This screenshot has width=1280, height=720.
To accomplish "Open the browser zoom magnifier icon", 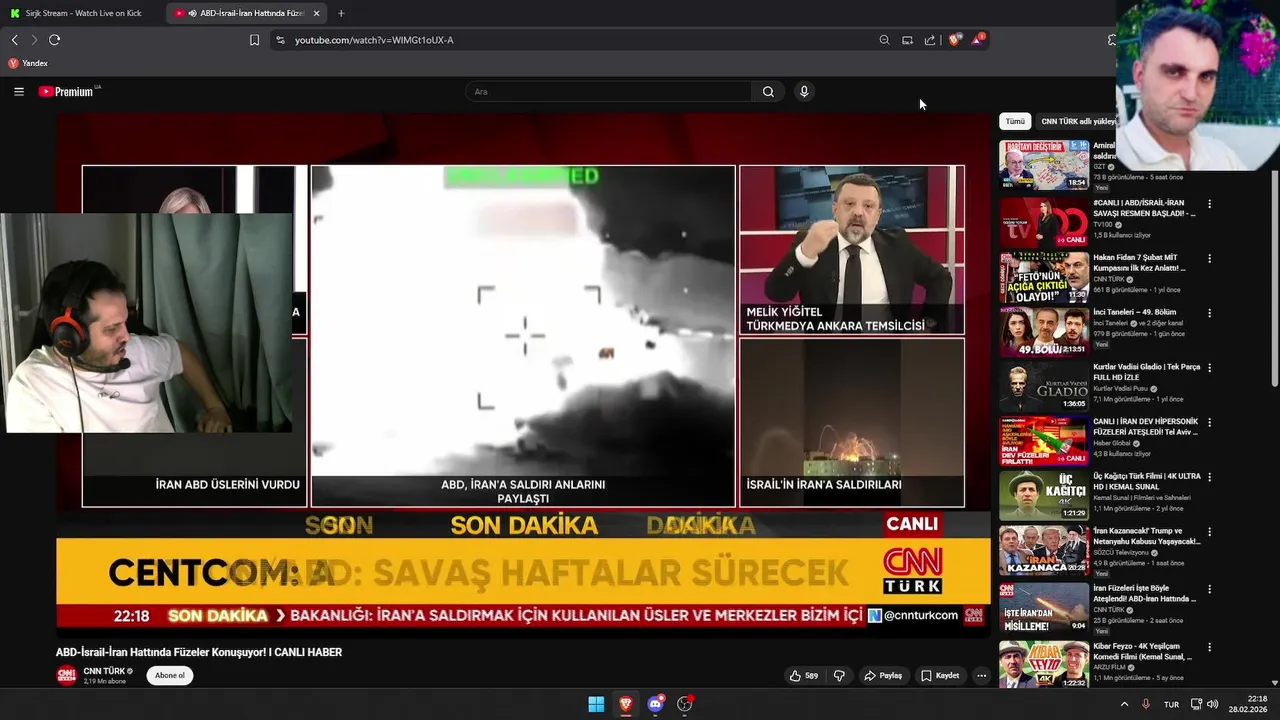I will [884, 40].
